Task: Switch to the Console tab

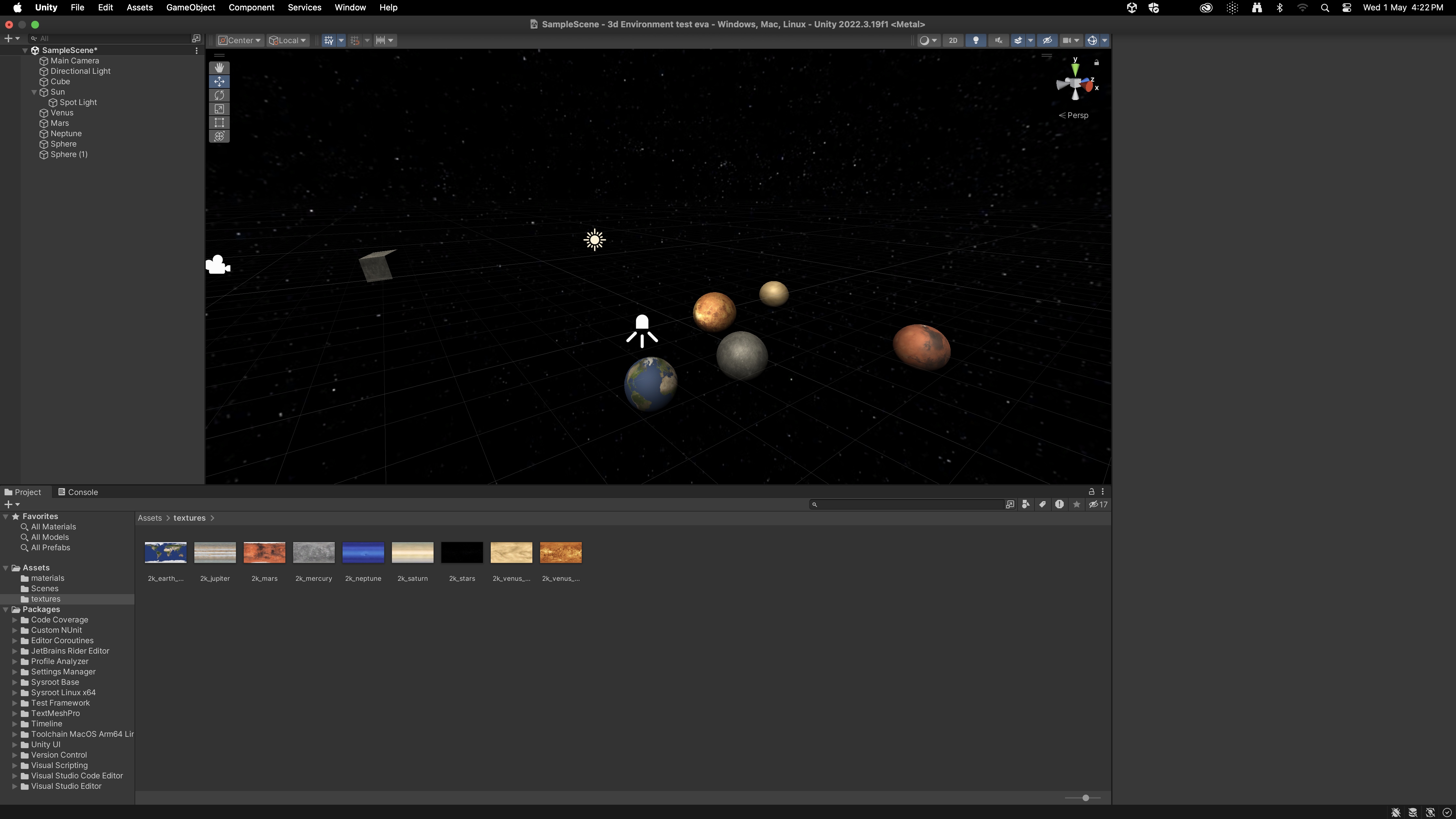Action: coord(78,492)
